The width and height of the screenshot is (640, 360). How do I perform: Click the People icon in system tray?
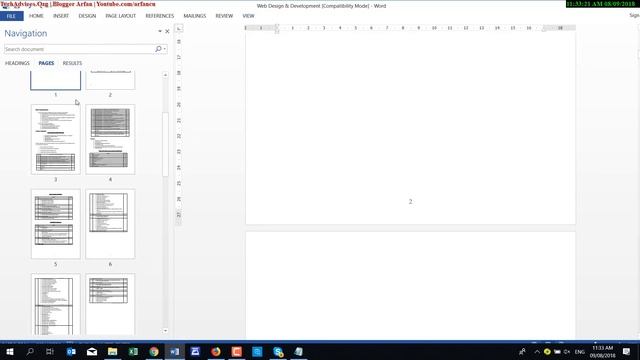pos(522,351)
